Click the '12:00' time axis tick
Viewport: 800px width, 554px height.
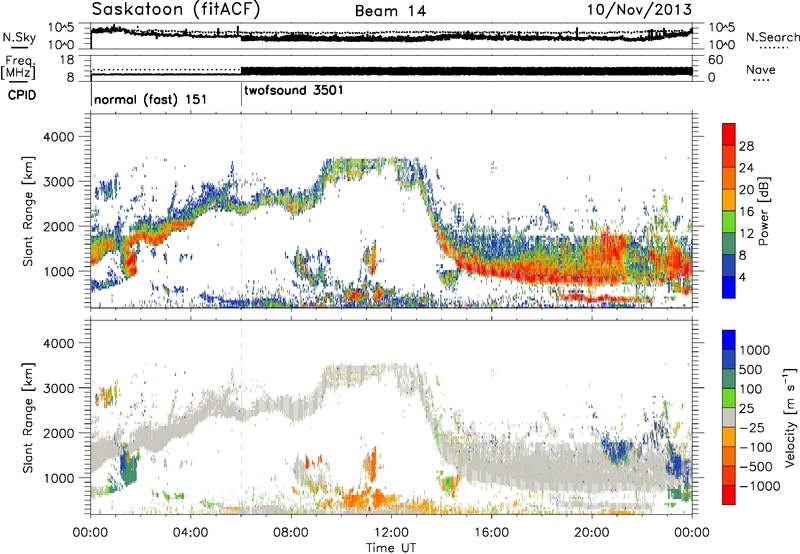391,533
